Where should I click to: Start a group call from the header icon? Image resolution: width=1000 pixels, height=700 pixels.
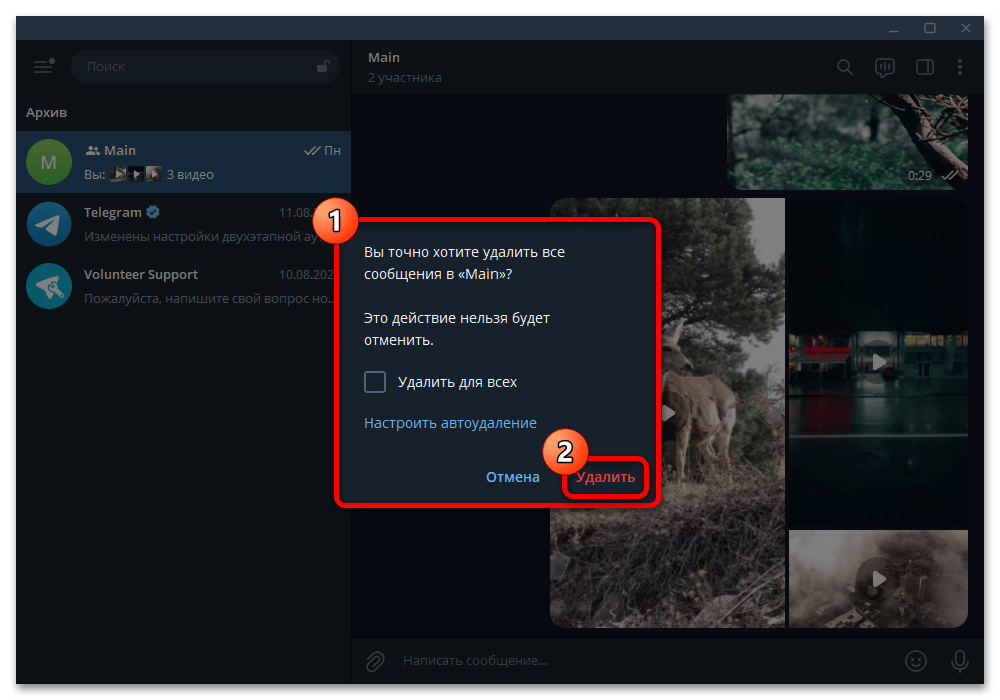884,67
